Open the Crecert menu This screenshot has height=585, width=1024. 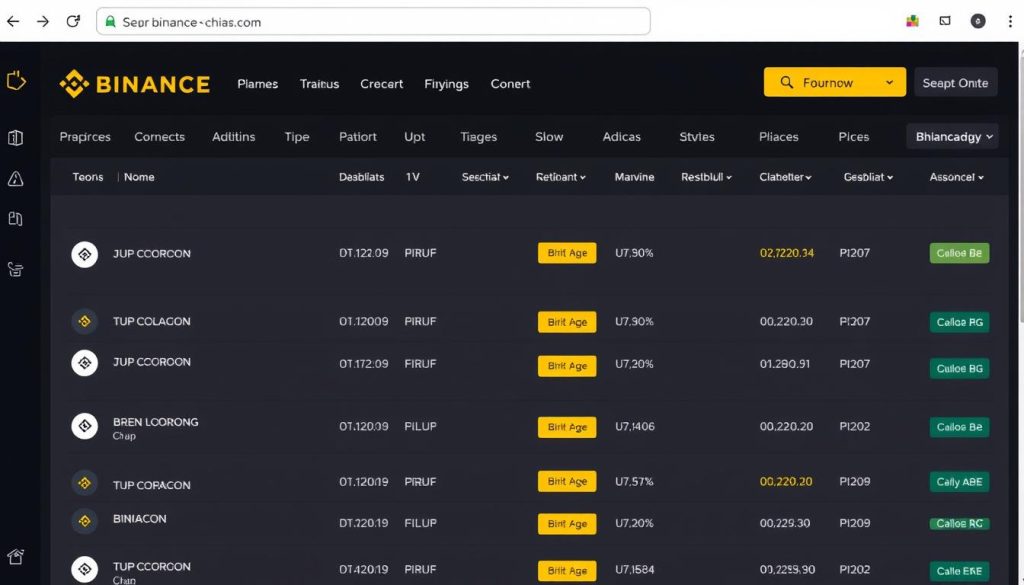381,84
